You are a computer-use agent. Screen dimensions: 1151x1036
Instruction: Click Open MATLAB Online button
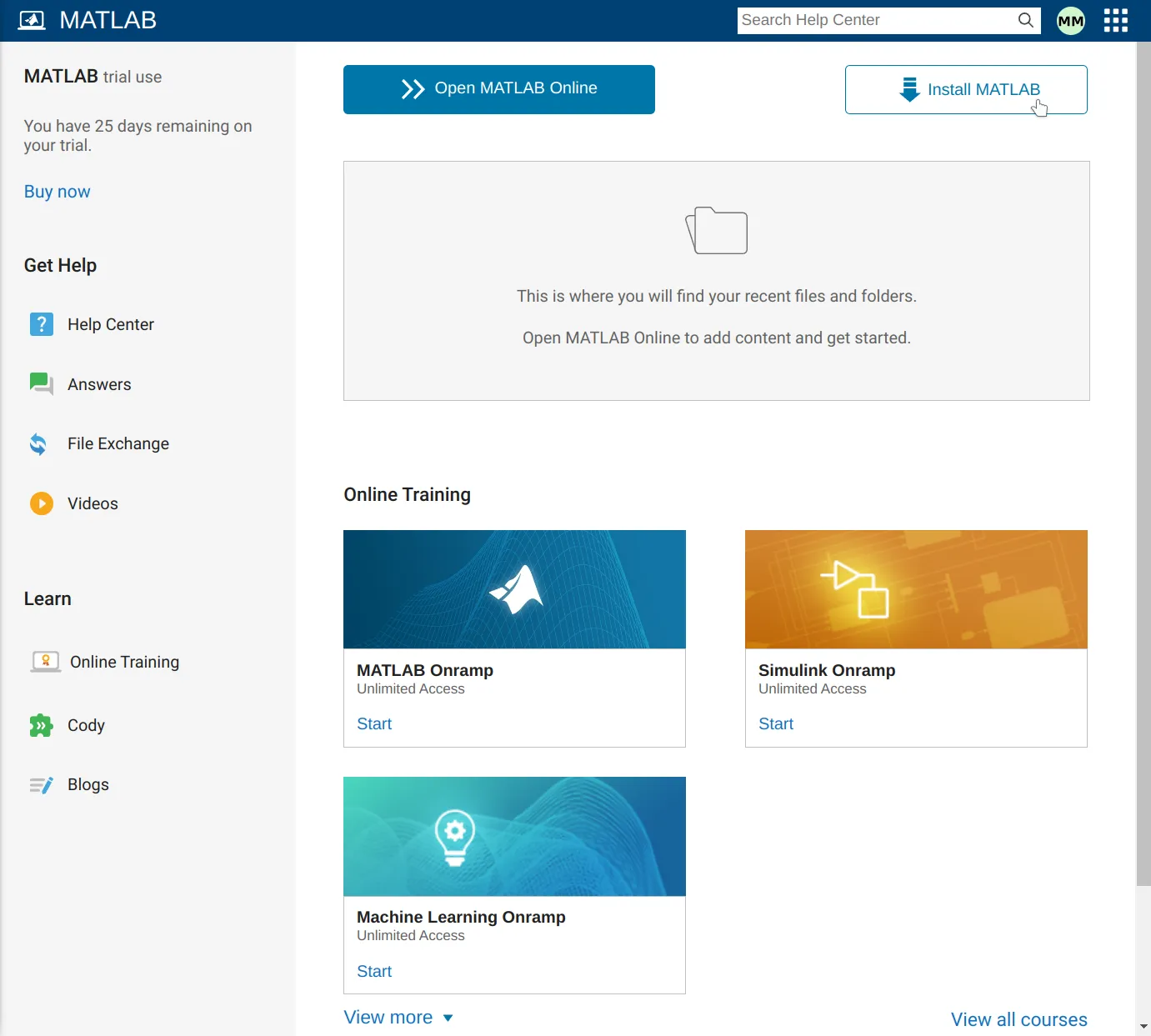pos(499,89)
